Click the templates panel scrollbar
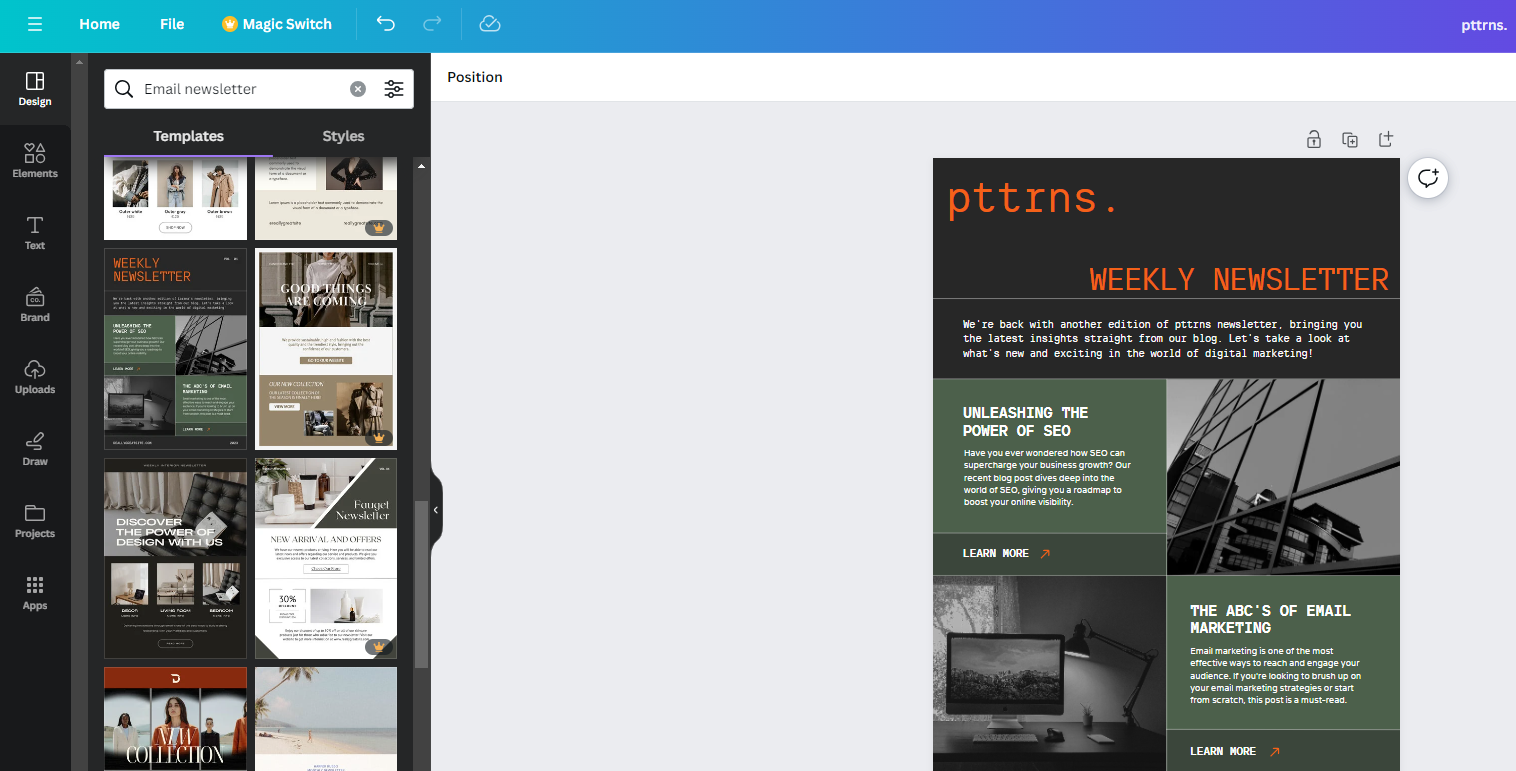This screenshot has width=1516, height=771. [421, 585]
